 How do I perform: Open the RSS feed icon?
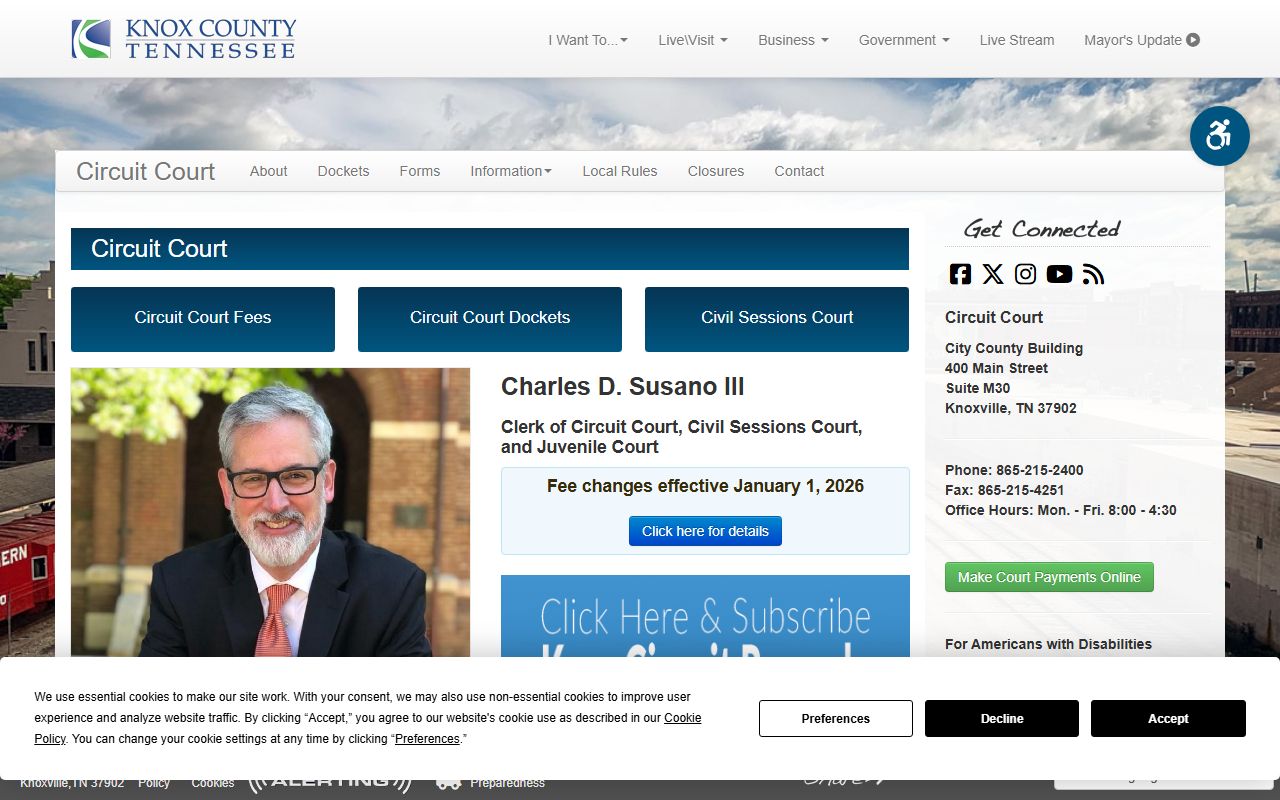(1093, 274)
